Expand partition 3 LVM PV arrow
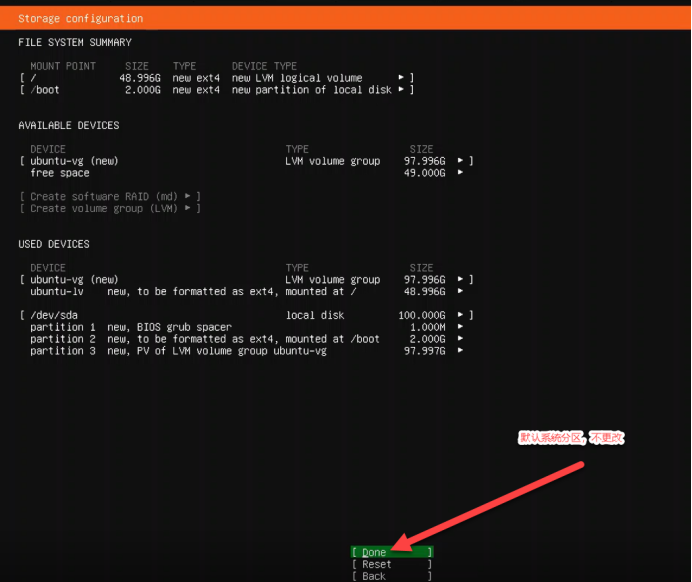Image resolution: width=692 pixels, height=582 pixels. pyautogui.click(x=460, y=351)
